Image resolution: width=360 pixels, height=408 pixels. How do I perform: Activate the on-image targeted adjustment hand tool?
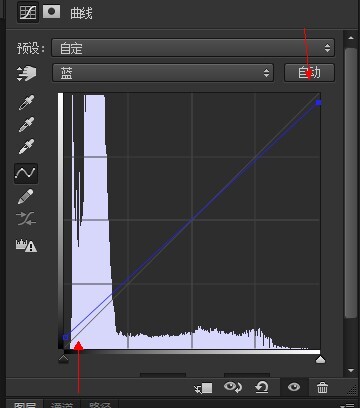click(x=27, y=73)
